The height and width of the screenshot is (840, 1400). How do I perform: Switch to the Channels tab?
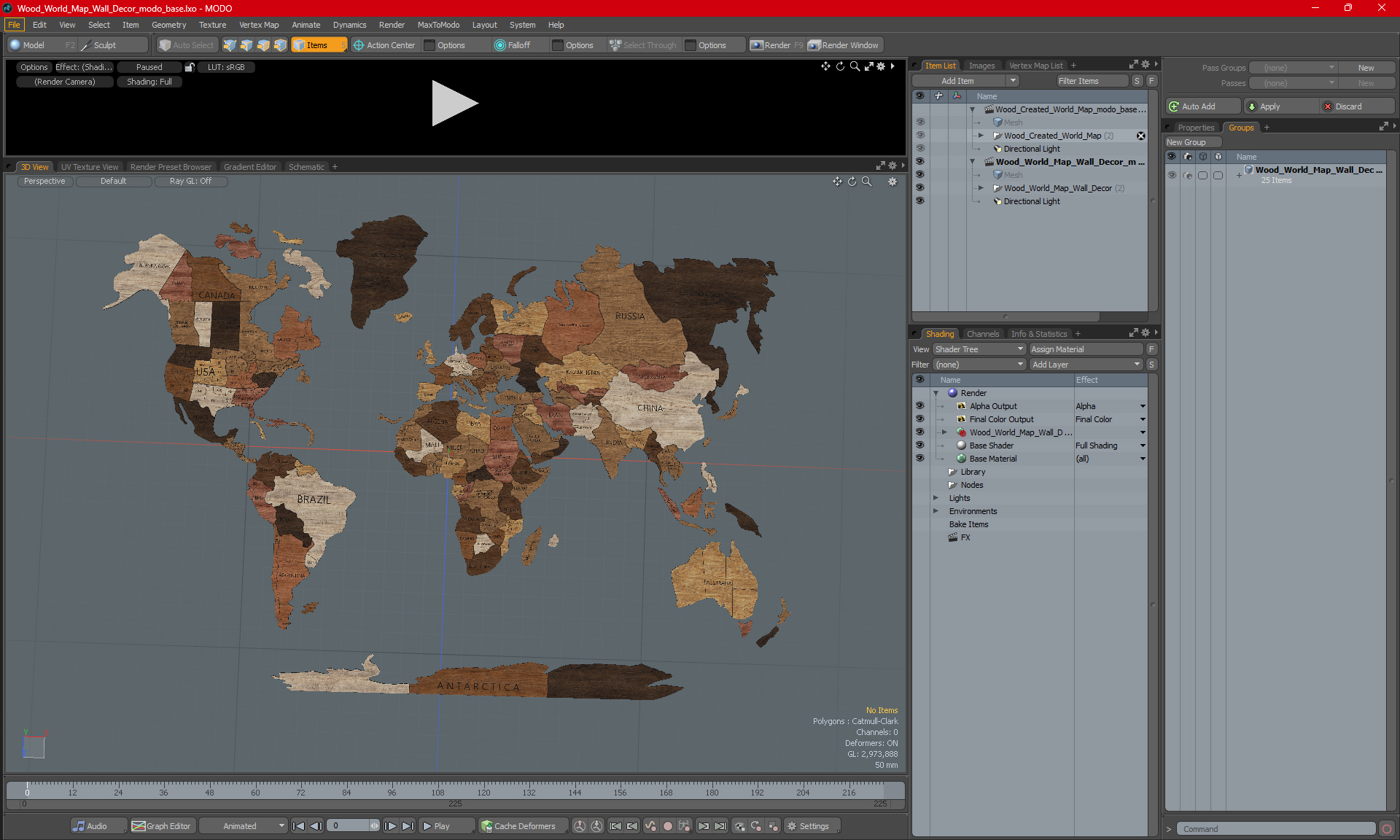click(x=982, y=334)
